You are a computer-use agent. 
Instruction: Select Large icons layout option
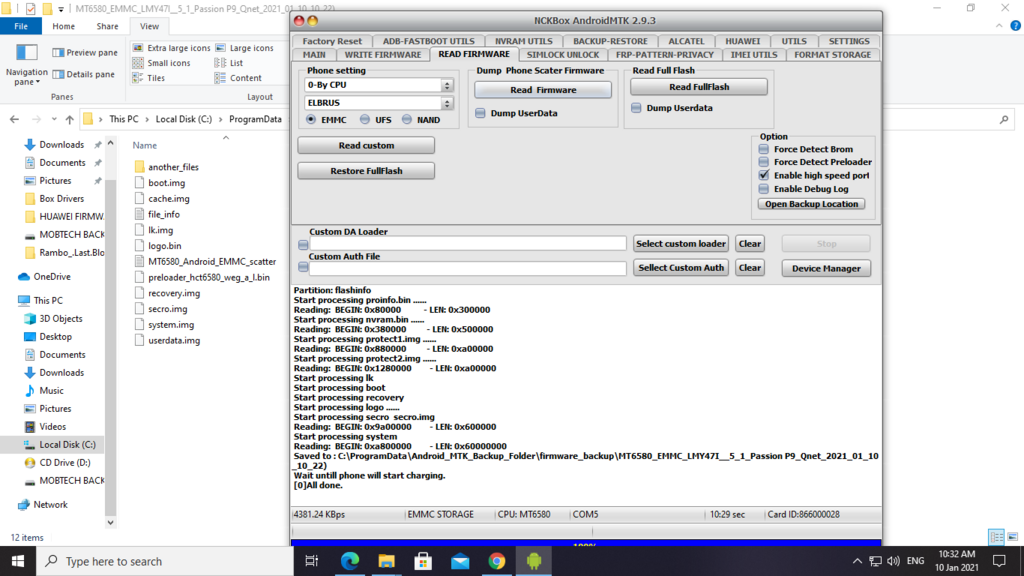pyautogui.click(x=244, y=48)
